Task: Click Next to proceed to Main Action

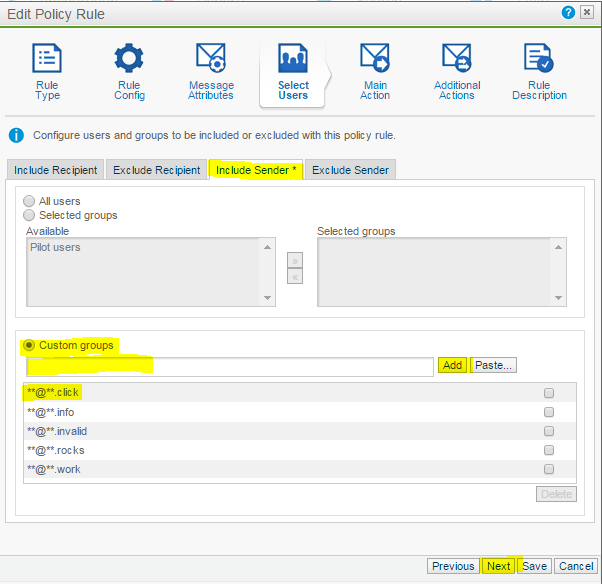Action: pos(498,566)
